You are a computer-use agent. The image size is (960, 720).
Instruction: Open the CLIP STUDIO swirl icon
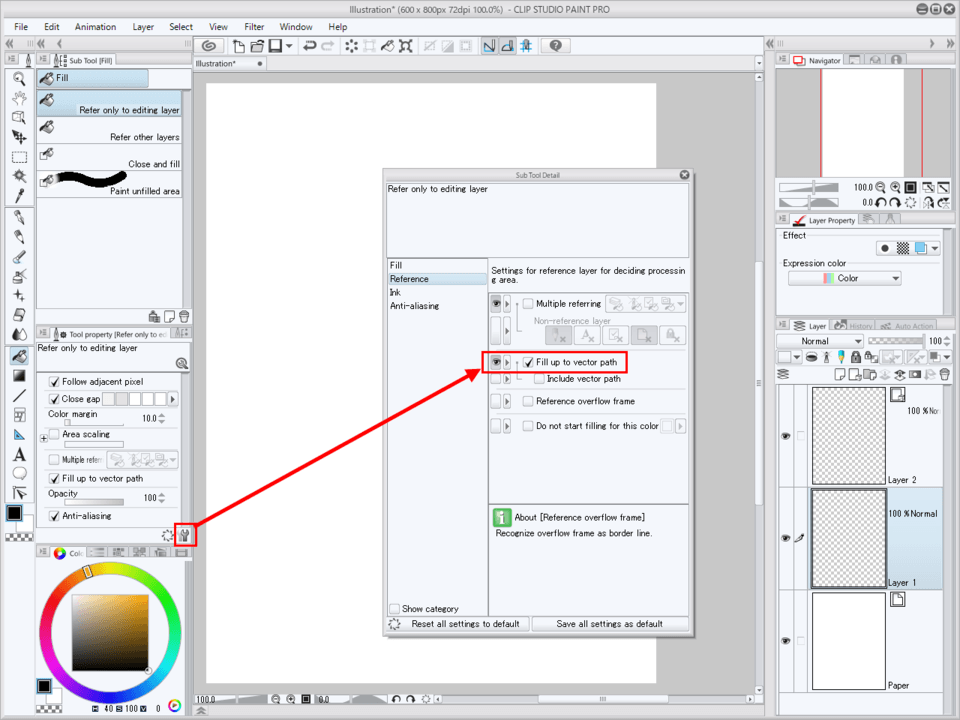(209, 46)
